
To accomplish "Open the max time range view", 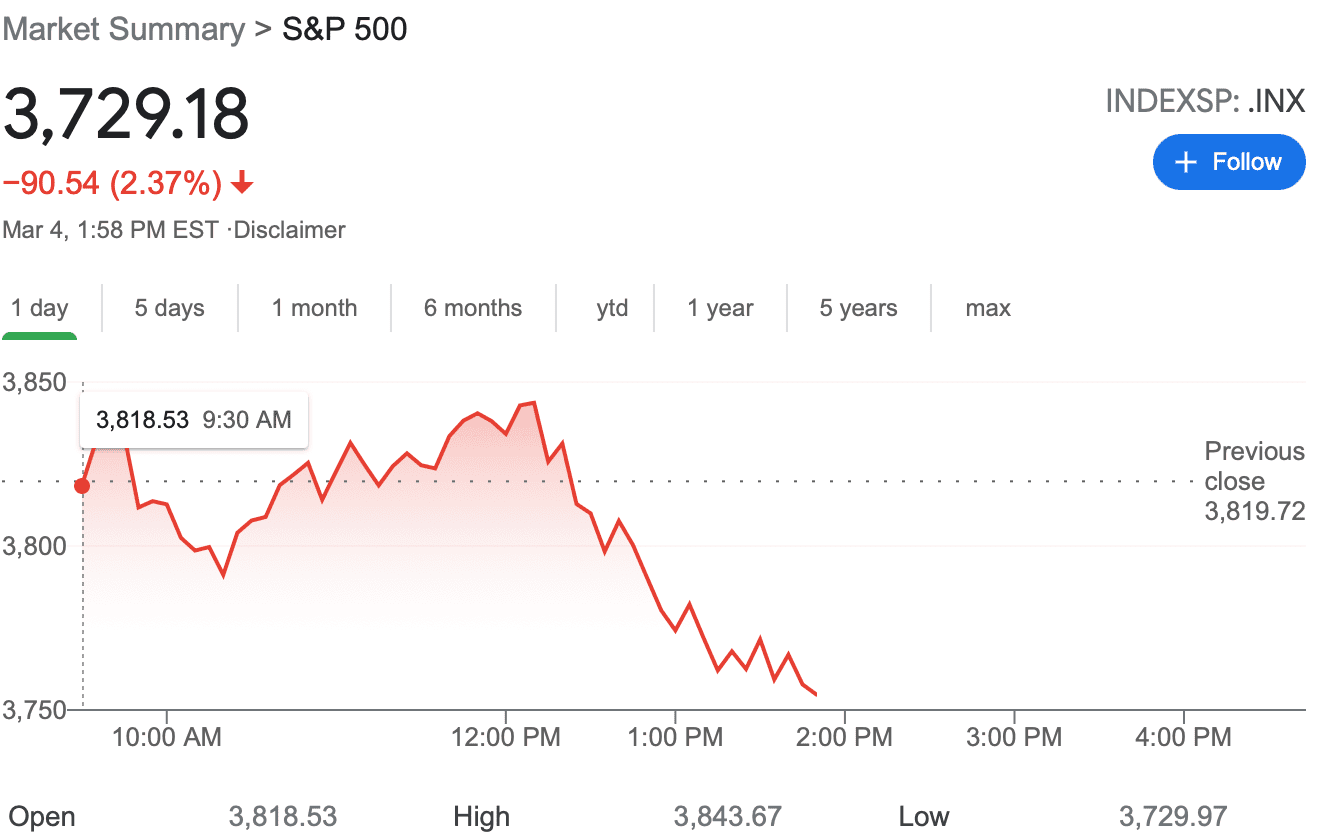I will (x=988, y=308).
